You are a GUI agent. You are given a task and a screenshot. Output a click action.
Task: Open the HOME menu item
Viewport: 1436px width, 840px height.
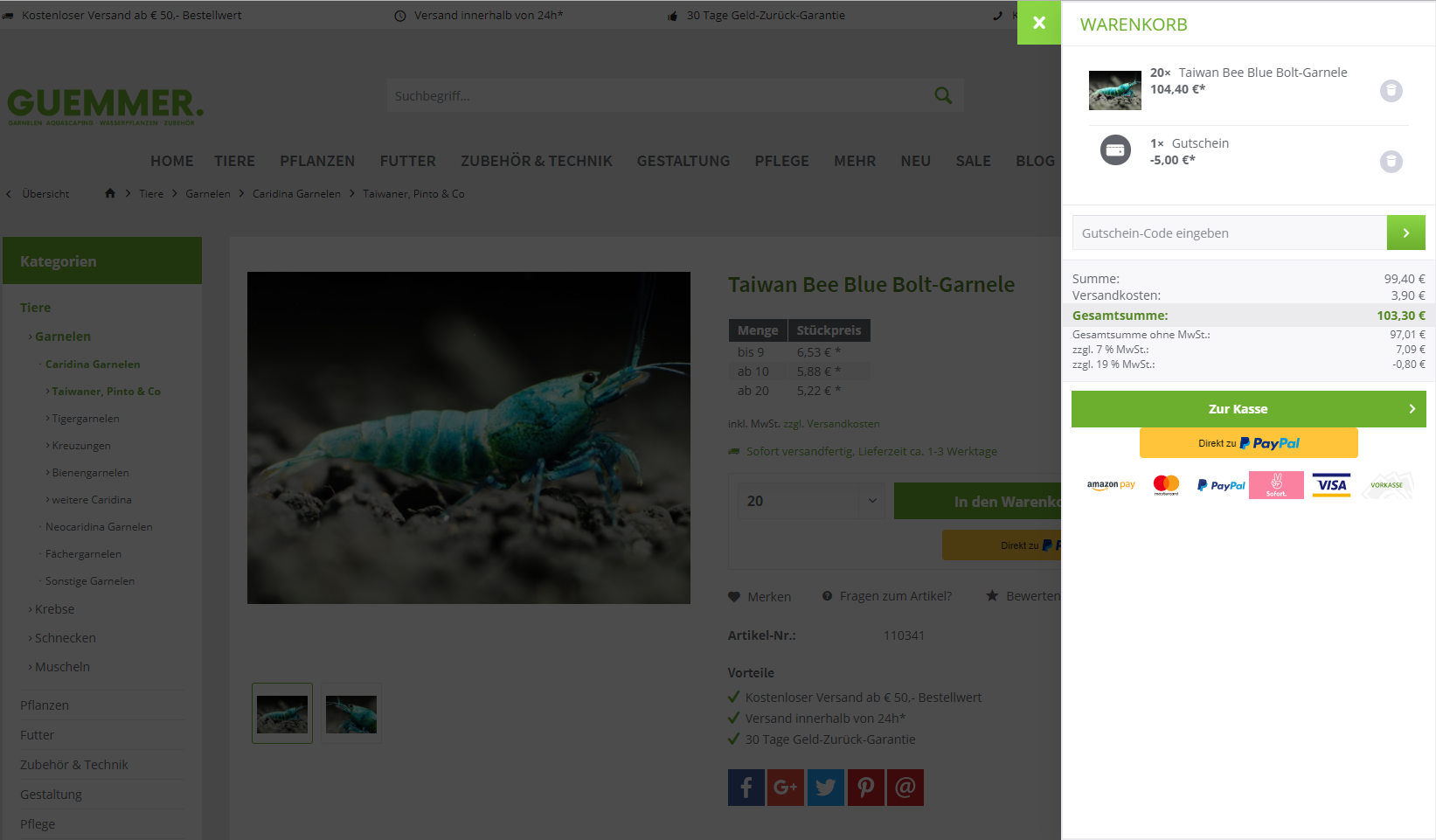click(172, 161)
